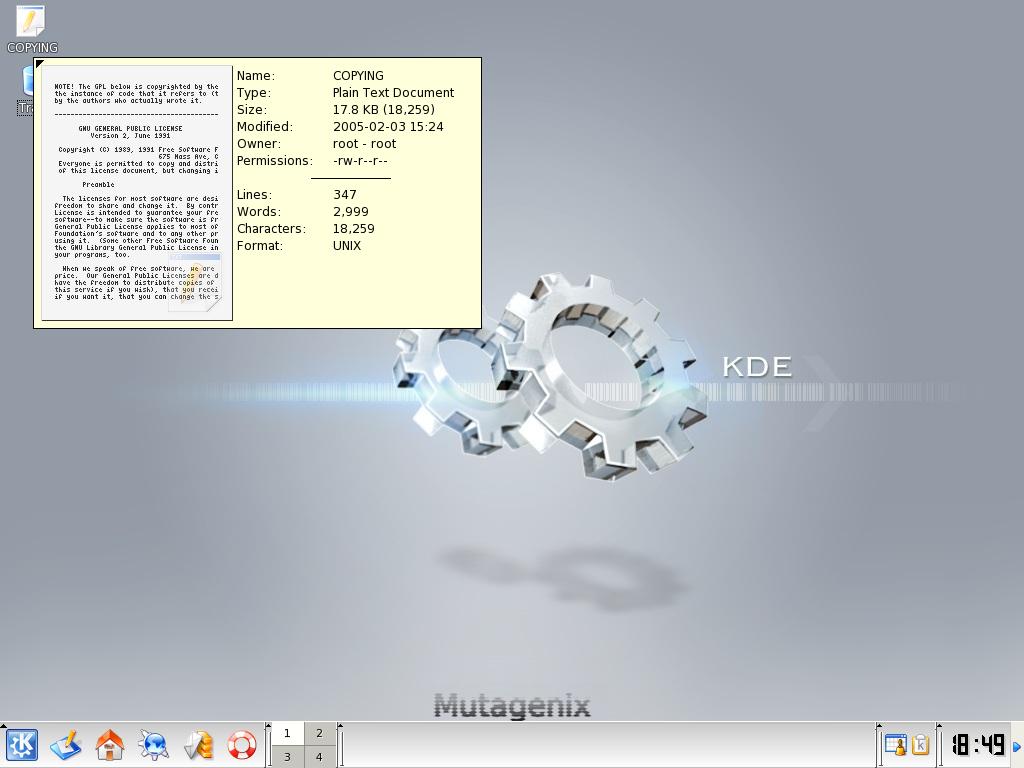Open the Klipper clipboard tray icon

(x=920, y=744)
